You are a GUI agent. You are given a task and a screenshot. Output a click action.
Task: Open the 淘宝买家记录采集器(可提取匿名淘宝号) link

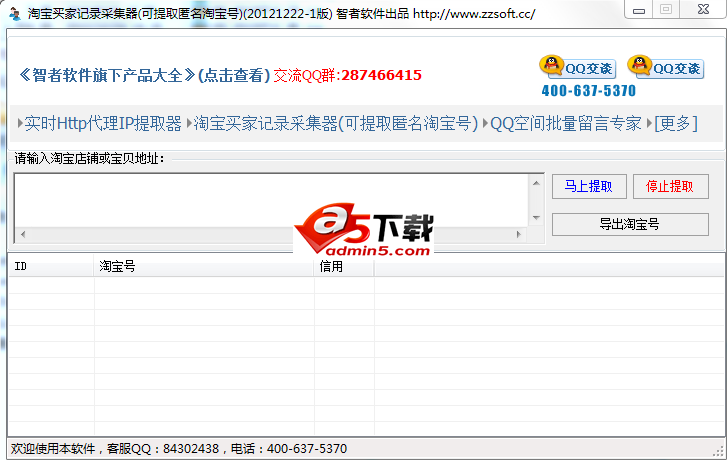pyautogui.click(x=336, y=123)
